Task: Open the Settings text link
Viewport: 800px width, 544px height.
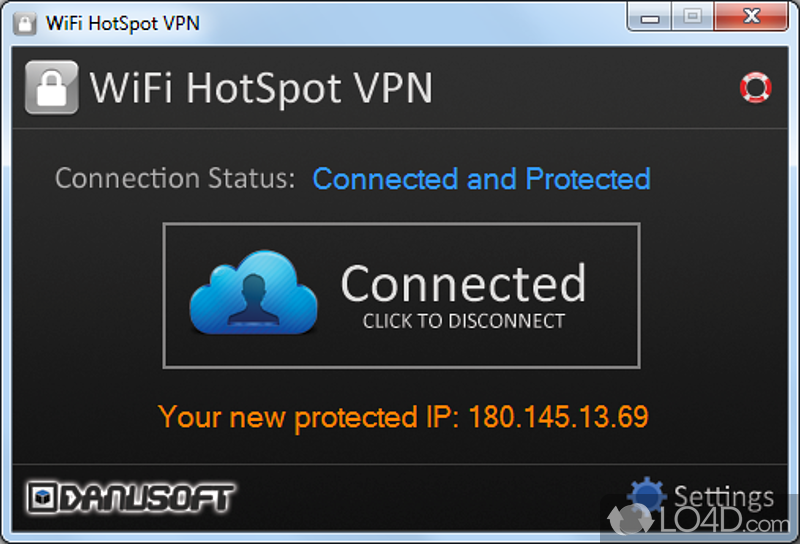Action: (x=723, y=497)
